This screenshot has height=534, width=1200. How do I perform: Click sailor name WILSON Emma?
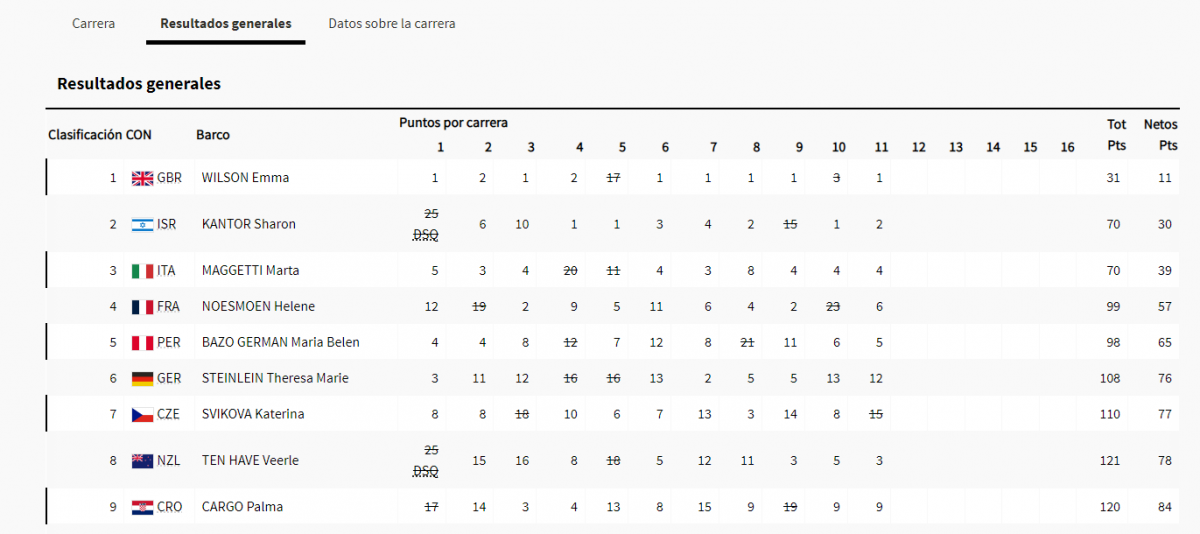point(245,178)
